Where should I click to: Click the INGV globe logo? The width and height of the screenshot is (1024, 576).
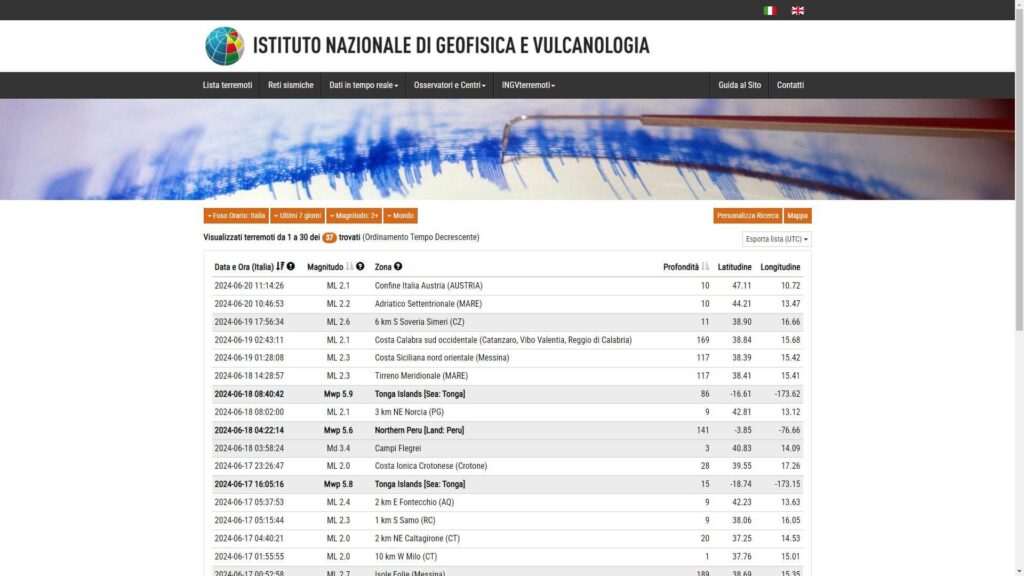[x=224, y=46]
